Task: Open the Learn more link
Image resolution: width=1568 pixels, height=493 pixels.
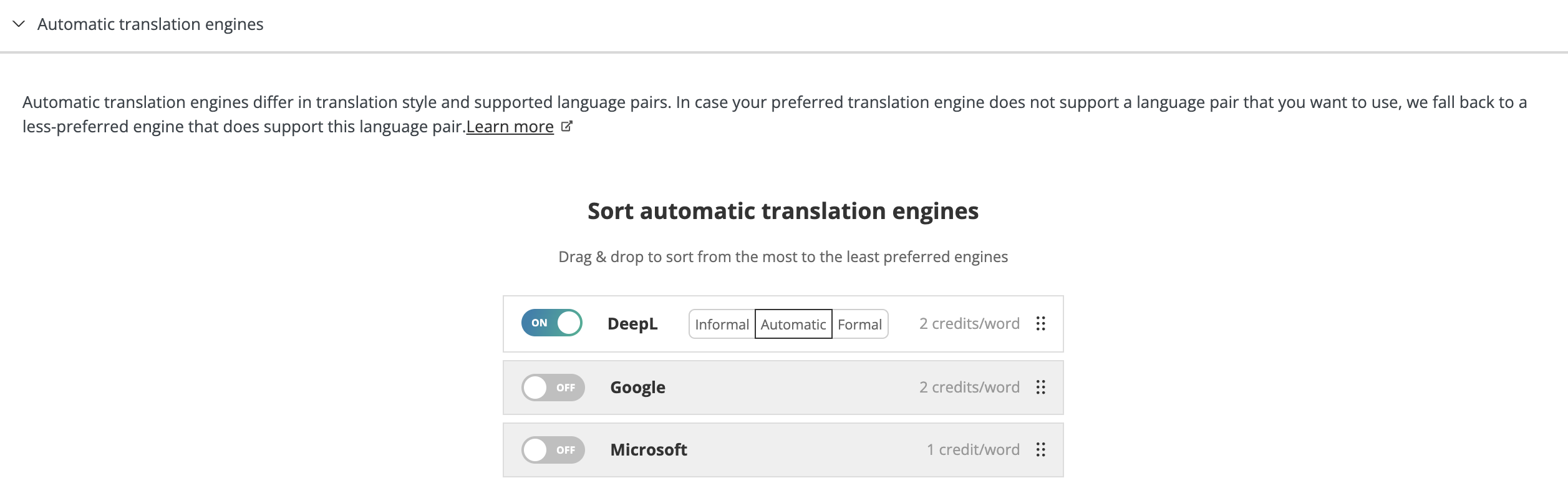Action: pos(510,127)
